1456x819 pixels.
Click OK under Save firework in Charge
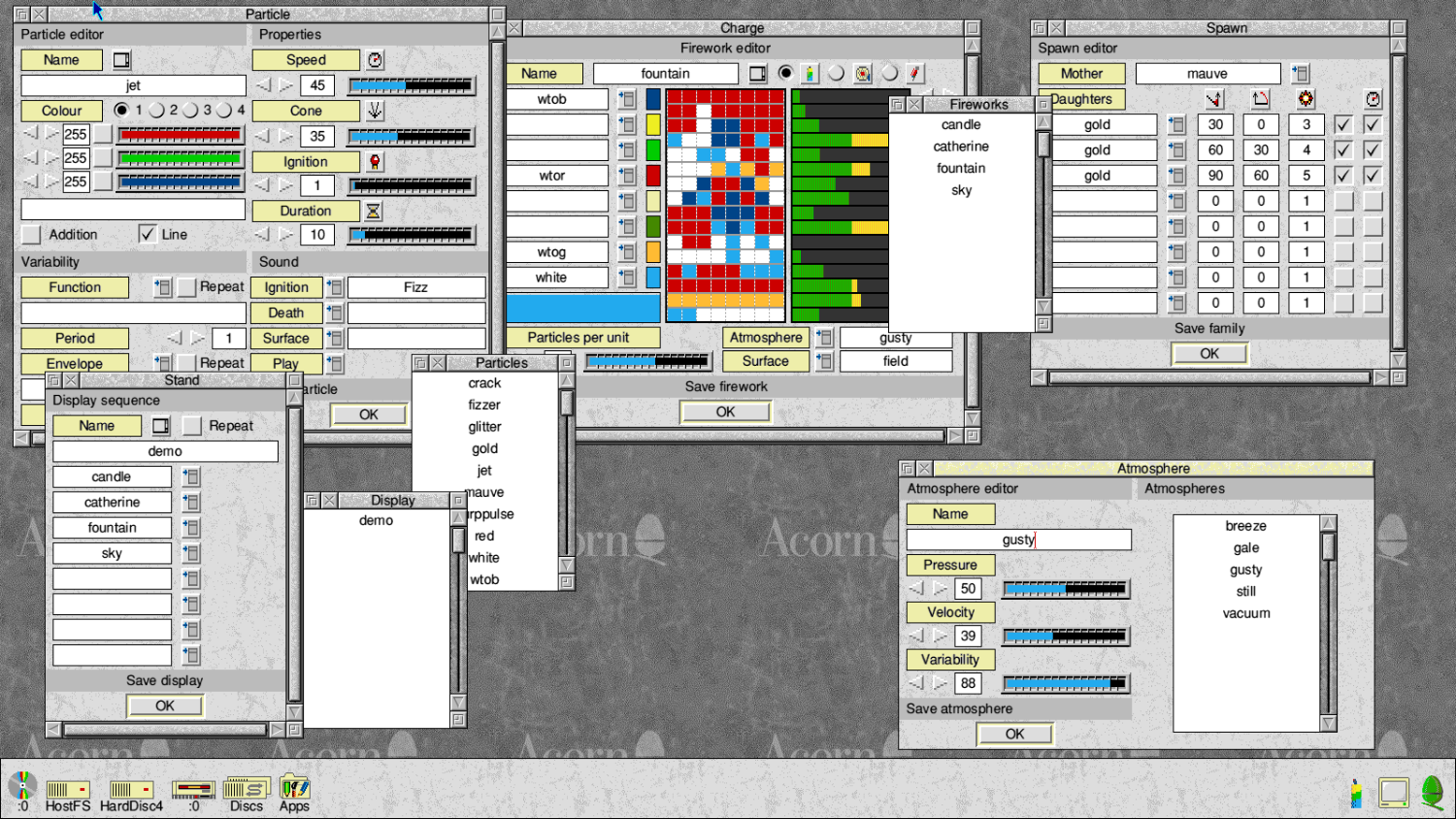pos(725,411)
